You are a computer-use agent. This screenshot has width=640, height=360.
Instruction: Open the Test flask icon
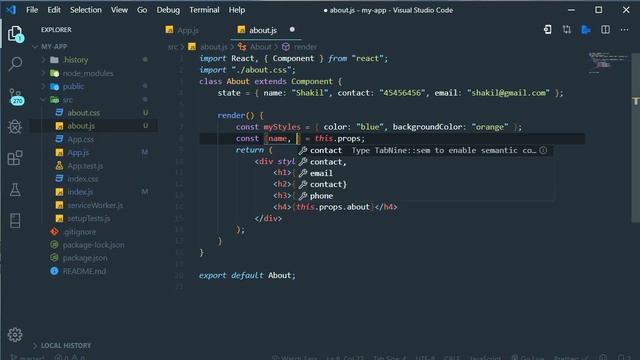(15, 189)
